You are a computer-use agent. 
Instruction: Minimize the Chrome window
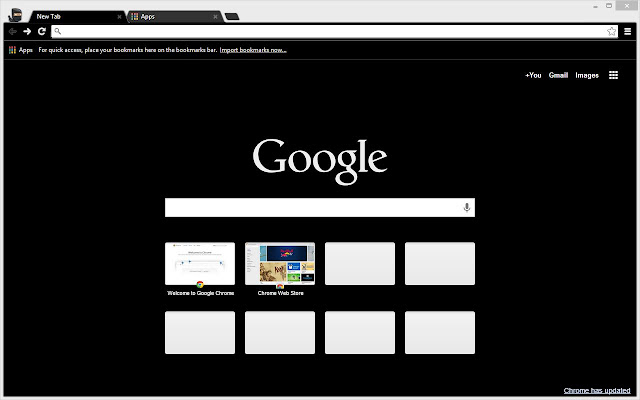pos(595,6)
